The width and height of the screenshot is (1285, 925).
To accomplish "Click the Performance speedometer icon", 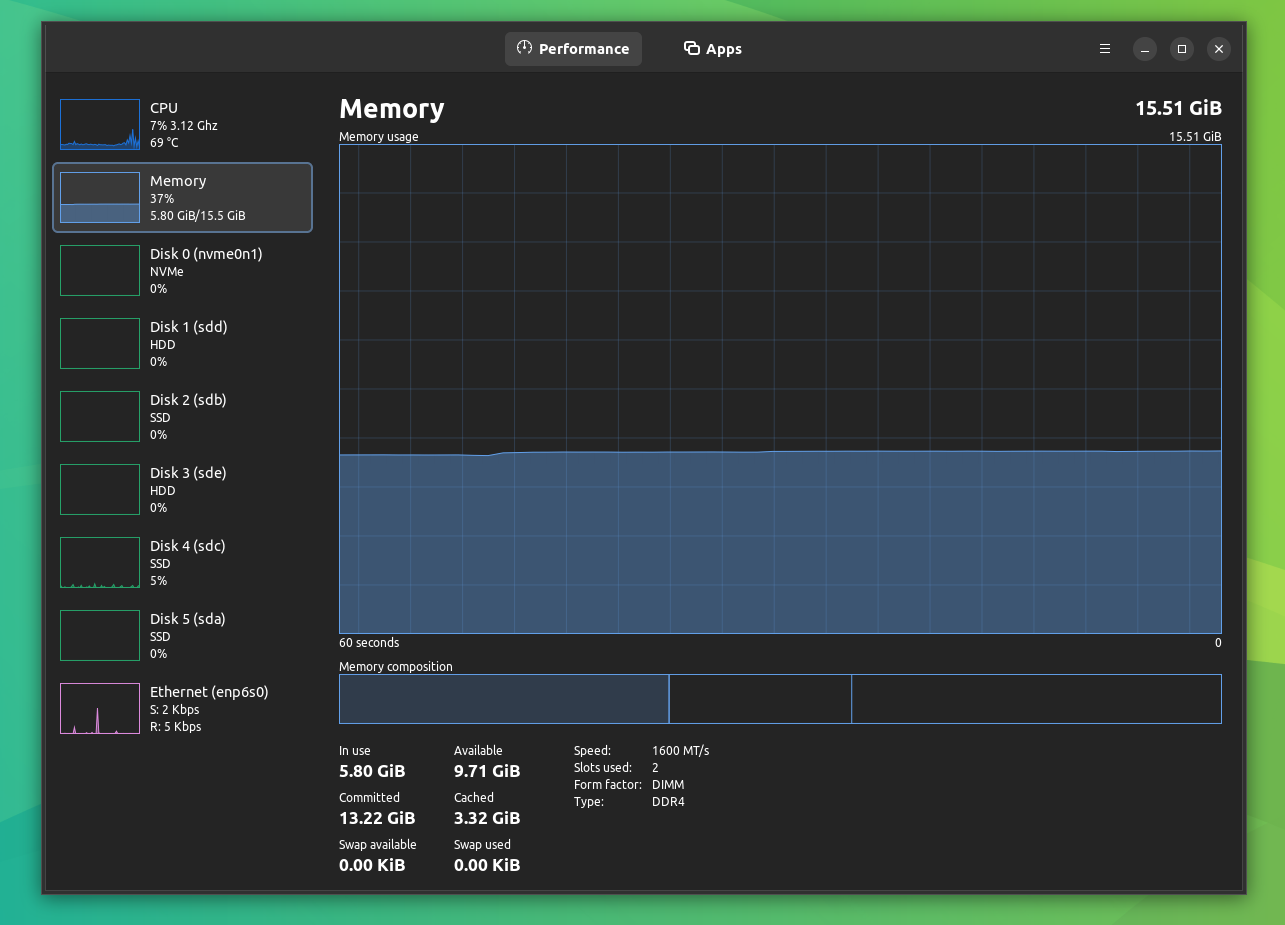I will (524, 48).
